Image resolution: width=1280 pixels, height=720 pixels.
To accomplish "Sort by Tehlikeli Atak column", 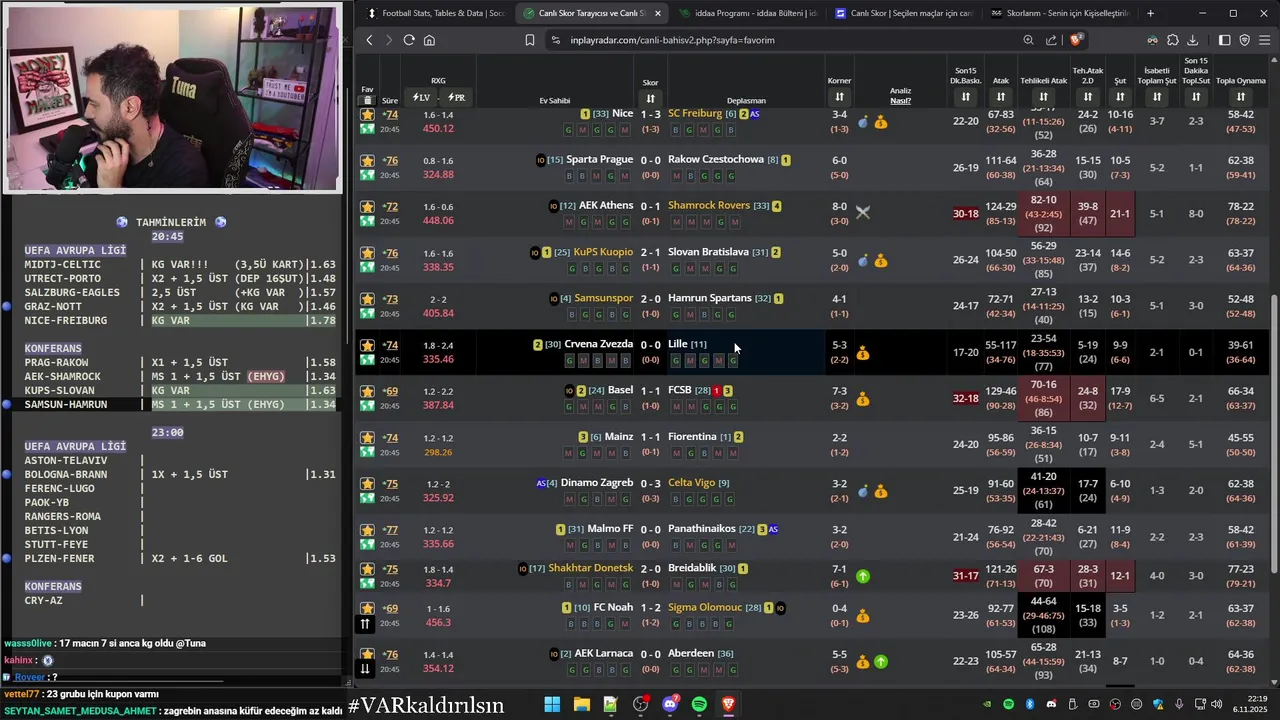I will point(1043,97).
